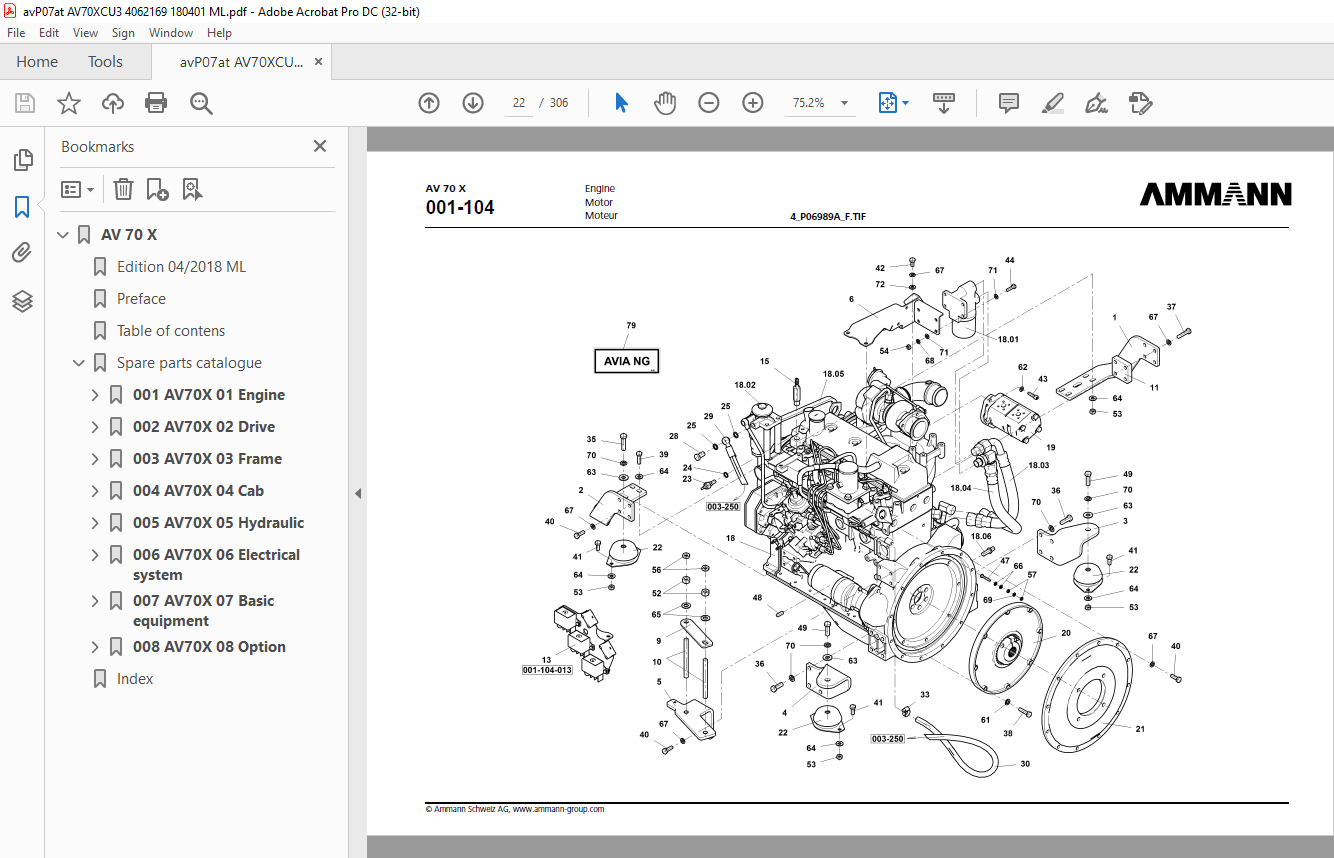Expand 001 AV70X 01 Engine bookmark

tap(95, 395)
